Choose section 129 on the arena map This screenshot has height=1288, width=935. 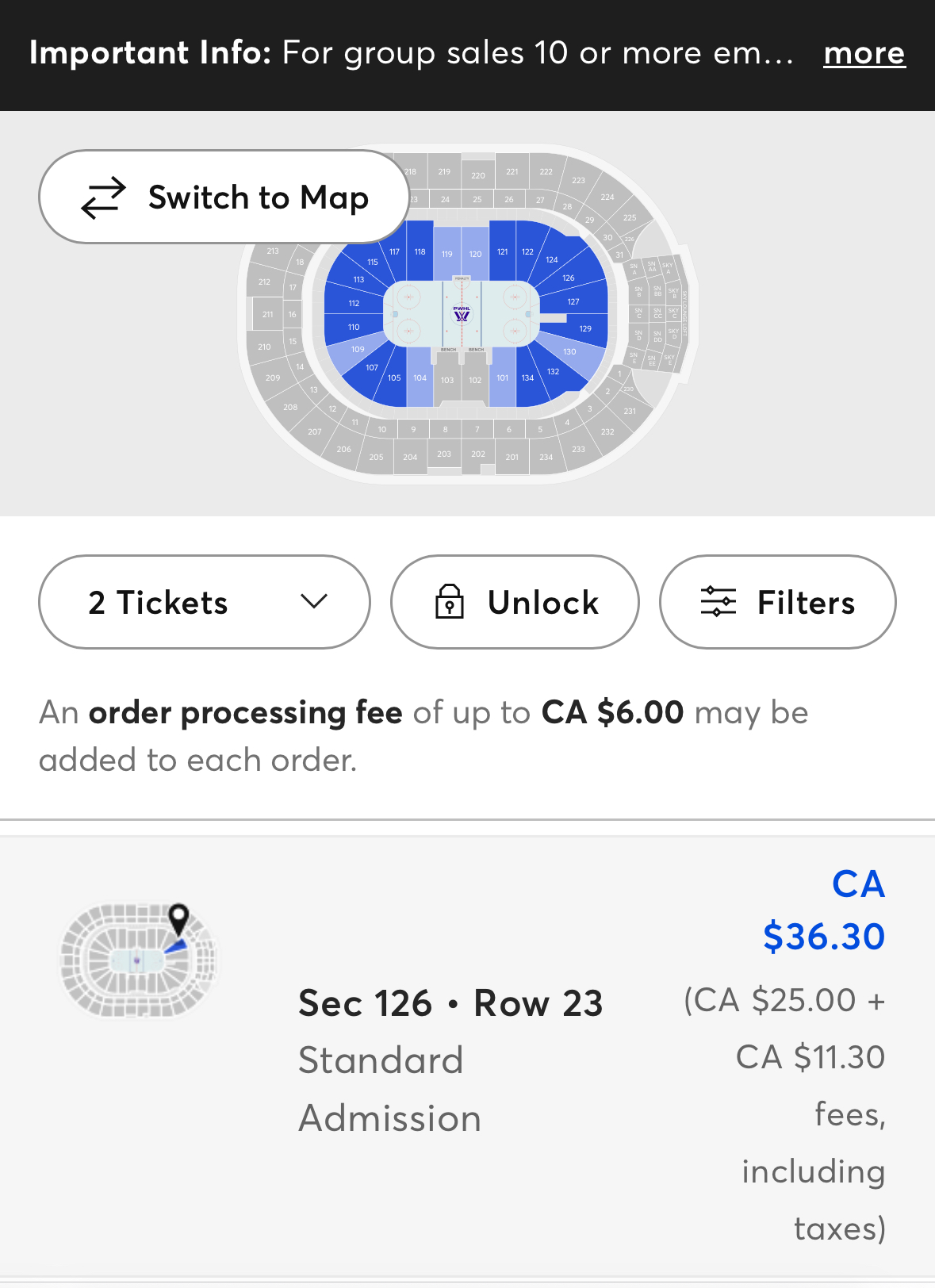click(x=585, y=328)
